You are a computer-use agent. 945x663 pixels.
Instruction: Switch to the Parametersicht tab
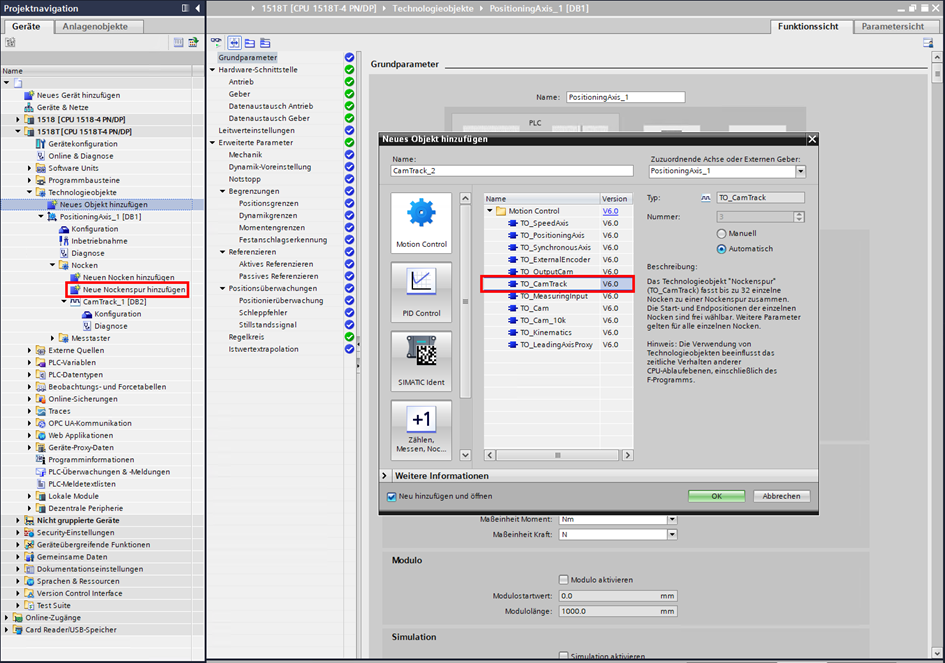(x=892, y=26)
